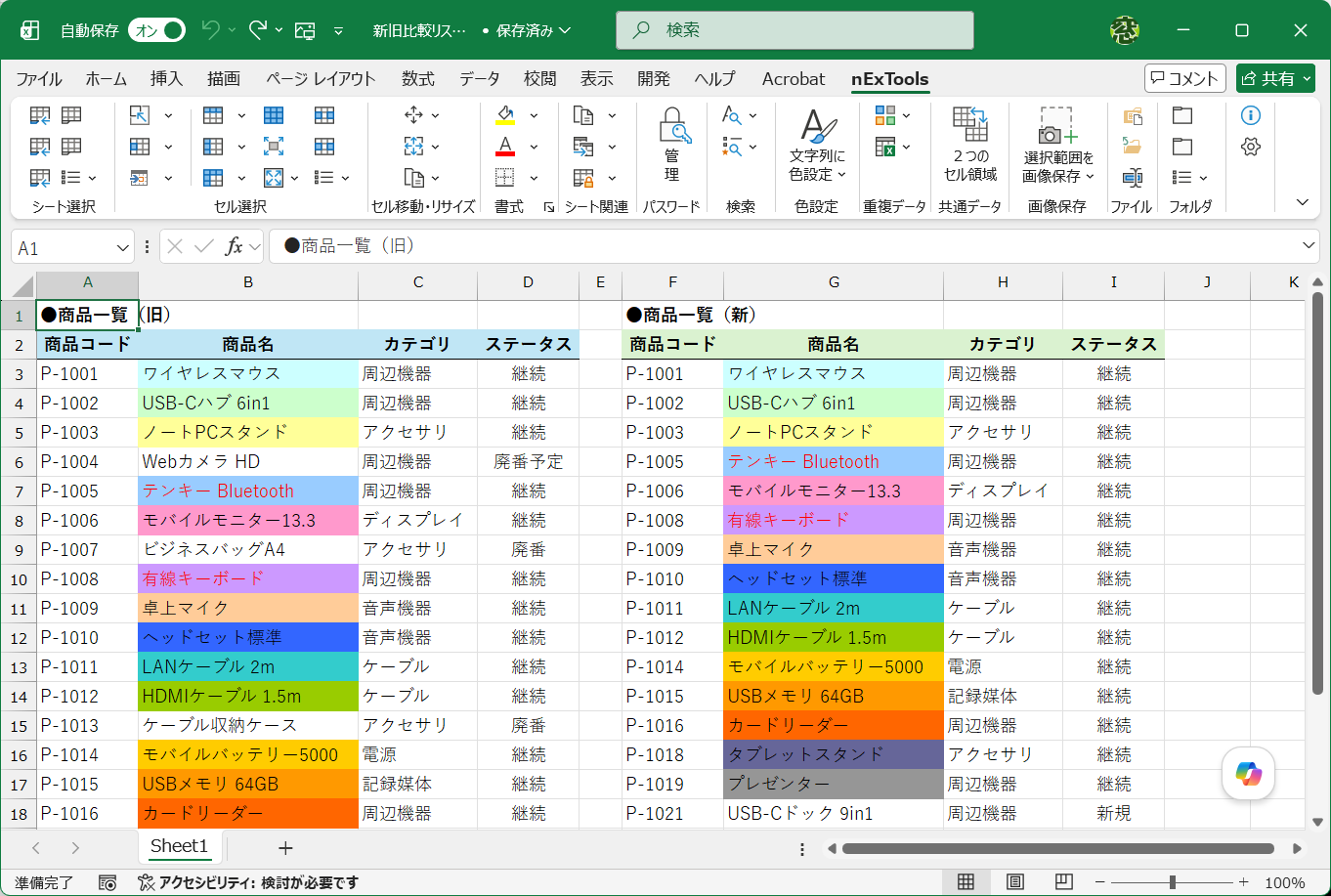Viewport: 1331px width, 896px height.
Task: Switch to Page Break Preview in status bar
Action: coord(1064,882)
